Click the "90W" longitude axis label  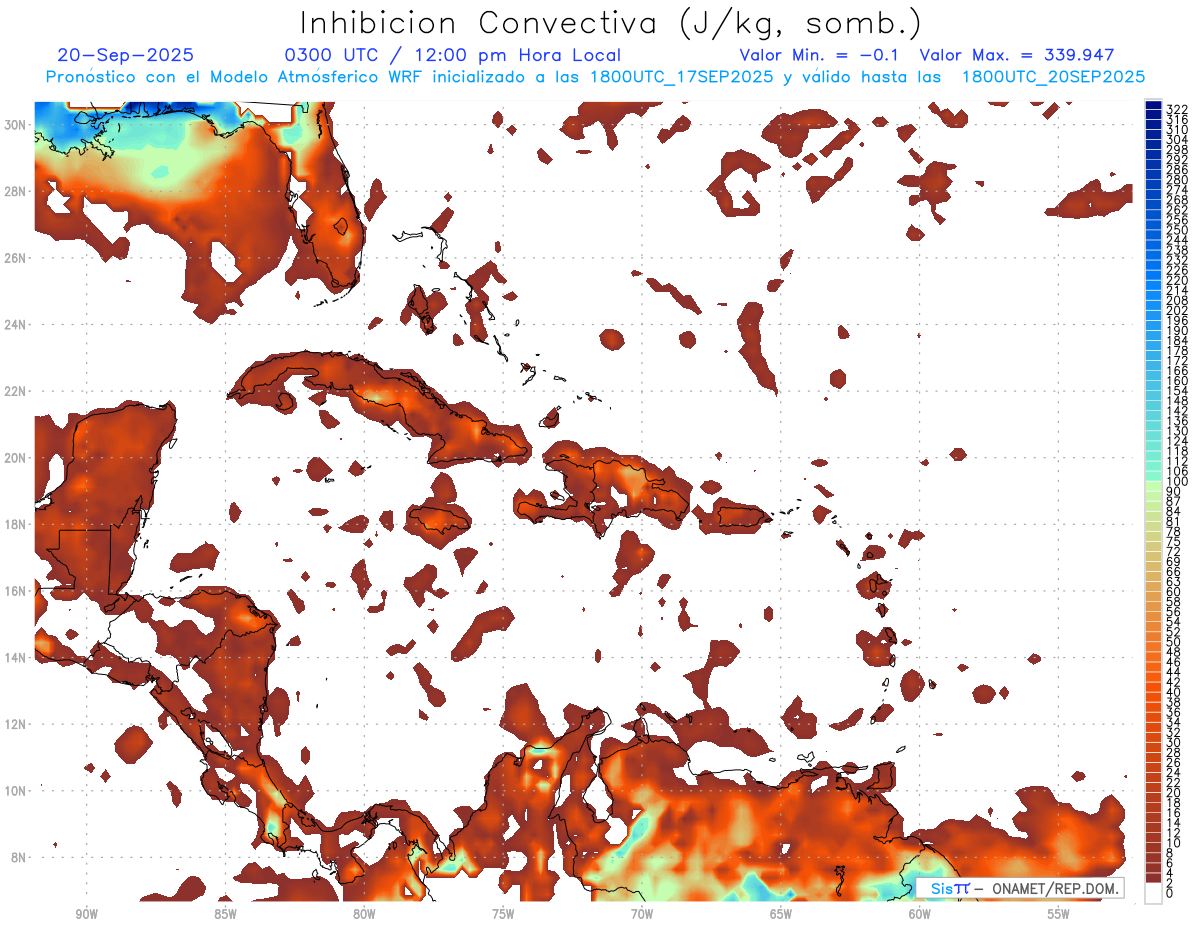pyautogui.click(x=86, y=914)
